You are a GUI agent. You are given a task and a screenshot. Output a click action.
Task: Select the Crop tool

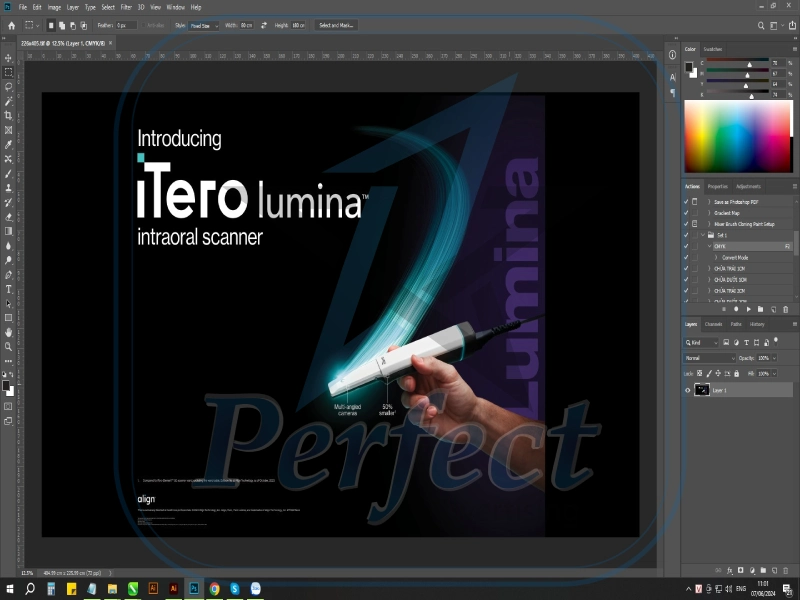tap(9, 115)
